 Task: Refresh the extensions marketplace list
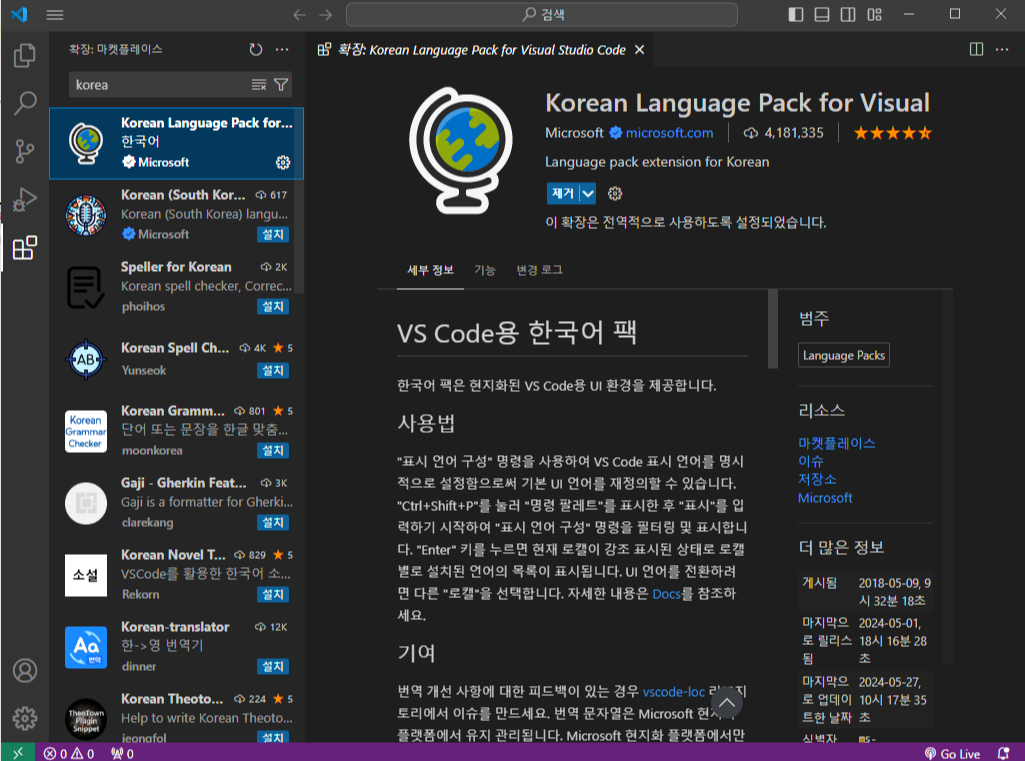tap(256, 50)
